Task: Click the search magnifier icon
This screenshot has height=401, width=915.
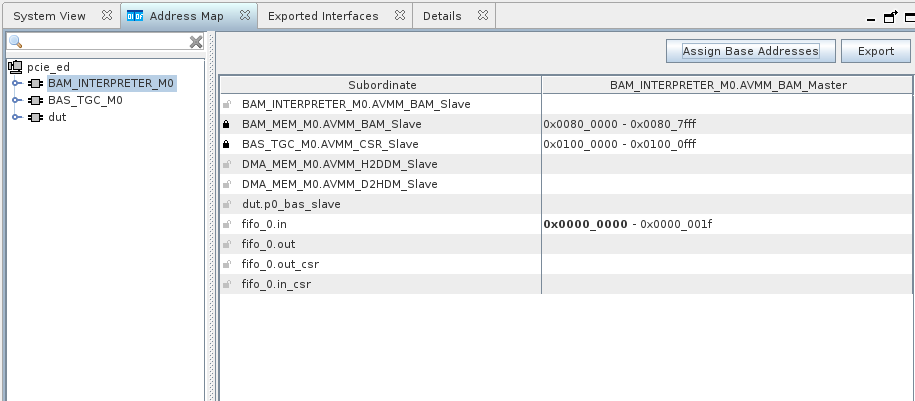Action: [16, 42]
